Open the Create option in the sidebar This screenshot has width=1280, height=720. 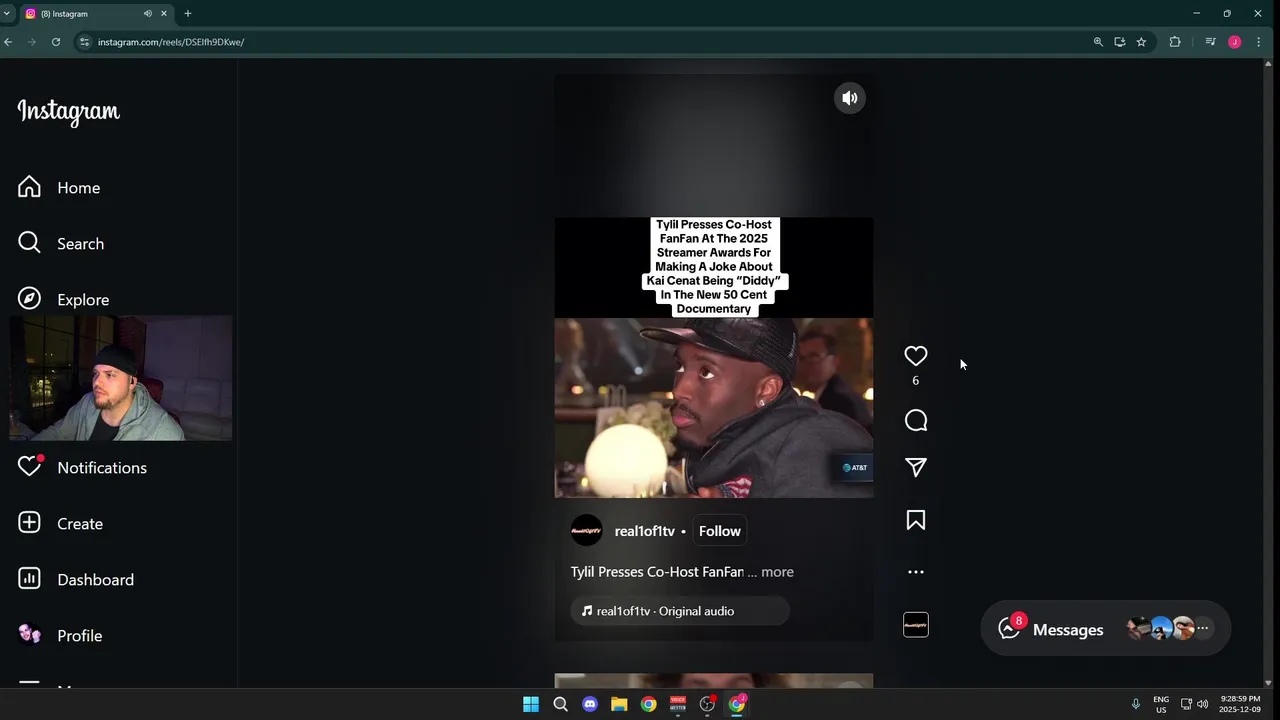[x=60, y=524]
